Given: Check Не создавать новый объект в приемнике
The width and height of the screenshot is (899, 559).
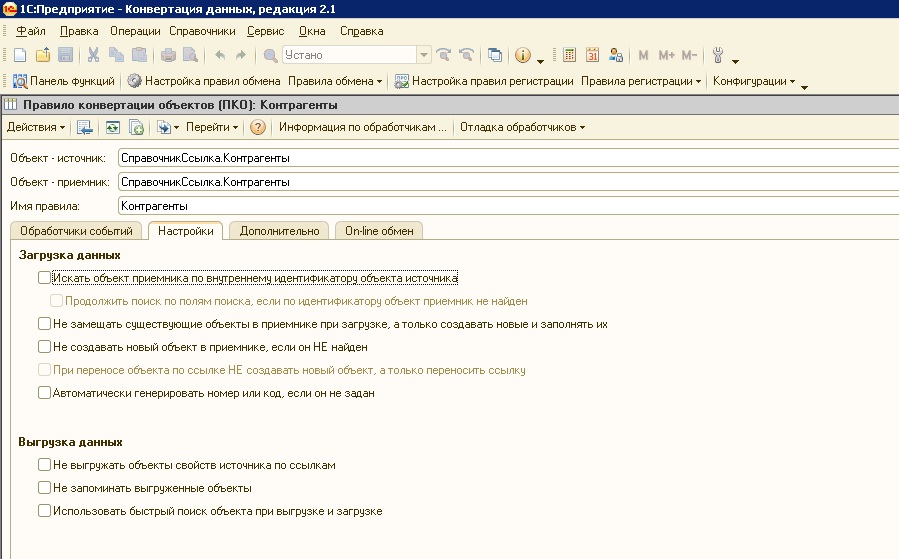Looking at the screenshot, I should pyautogui.click(x=44, y=346).
